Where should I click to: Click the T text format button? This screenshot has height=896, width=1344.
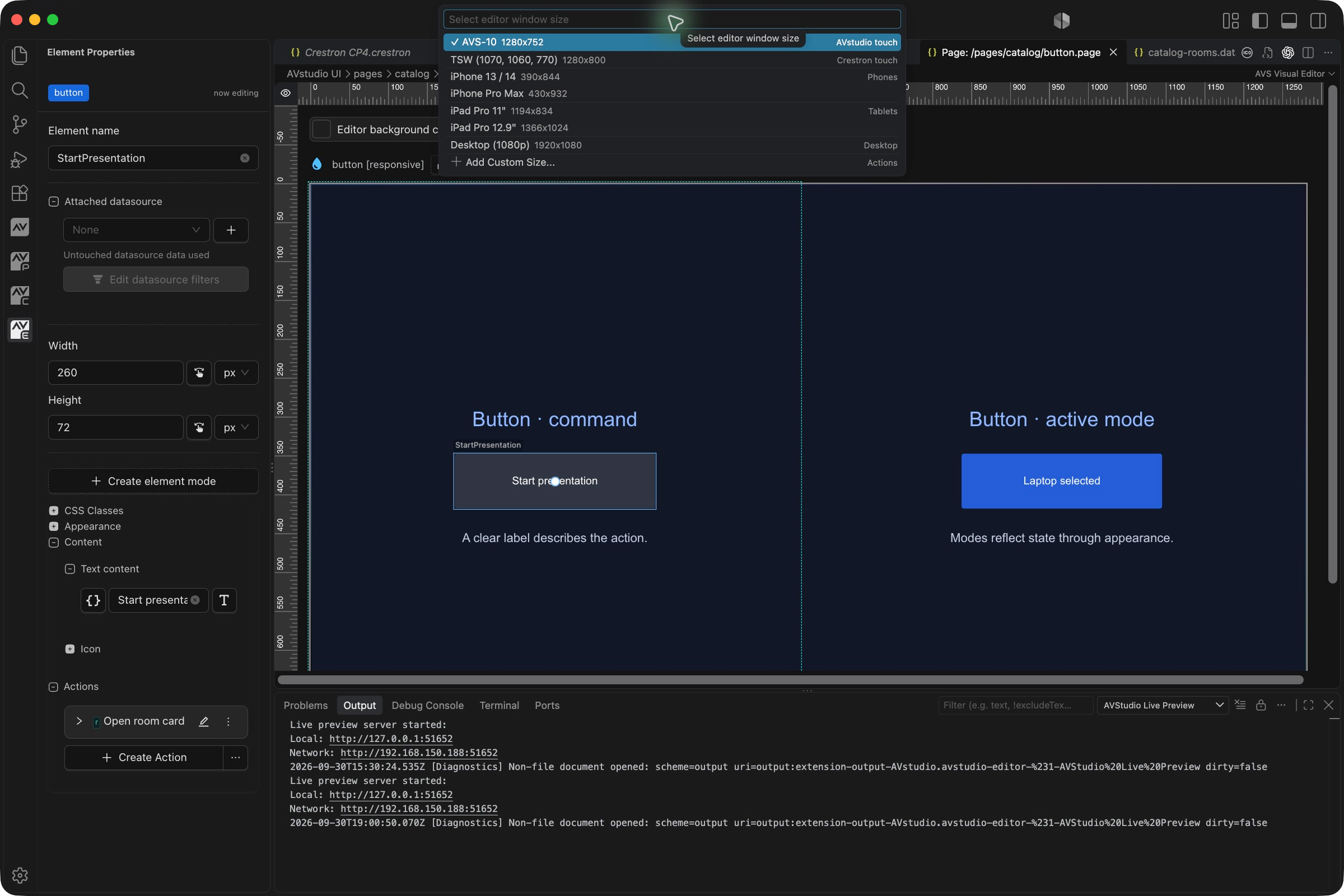pyautogui.click(x=224, y=600)
